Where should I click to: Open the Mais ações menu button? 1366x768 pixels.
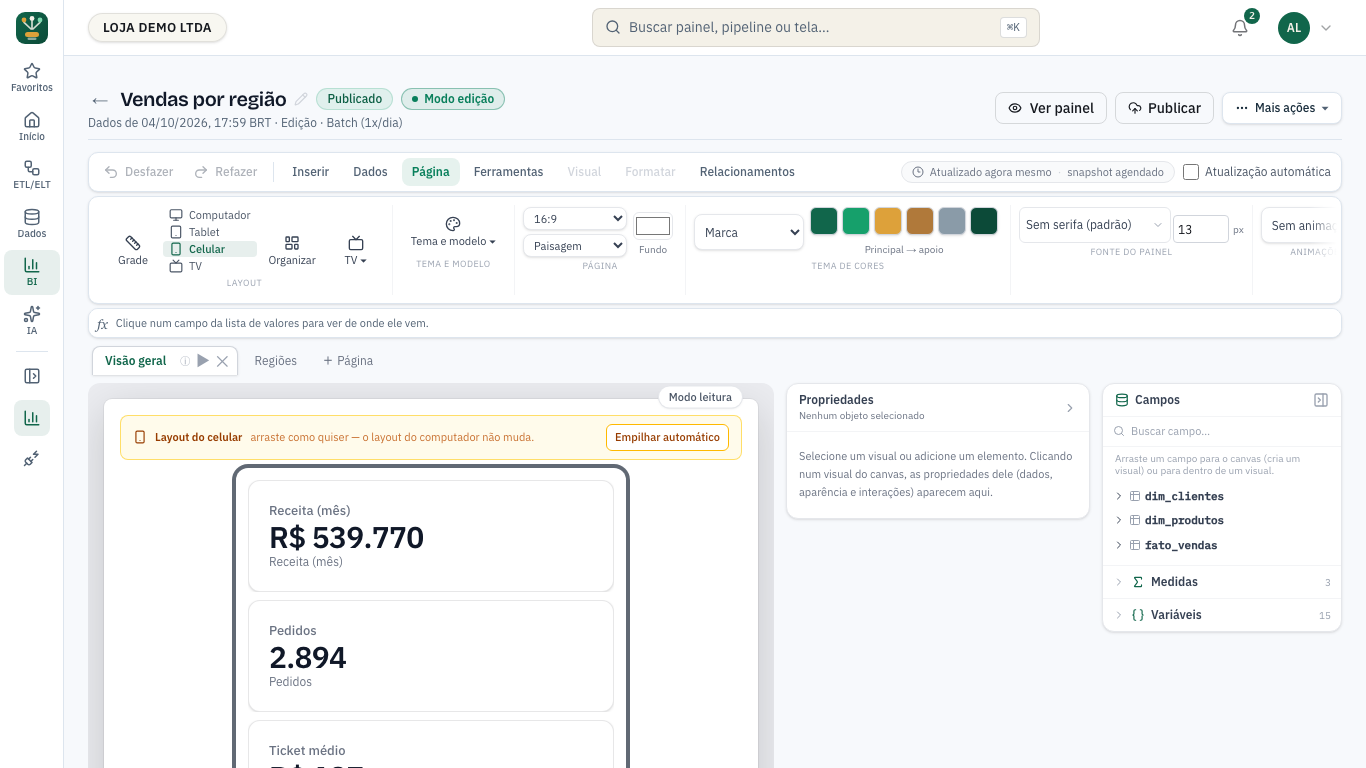pyautogui.click(x=1282, y=108)
